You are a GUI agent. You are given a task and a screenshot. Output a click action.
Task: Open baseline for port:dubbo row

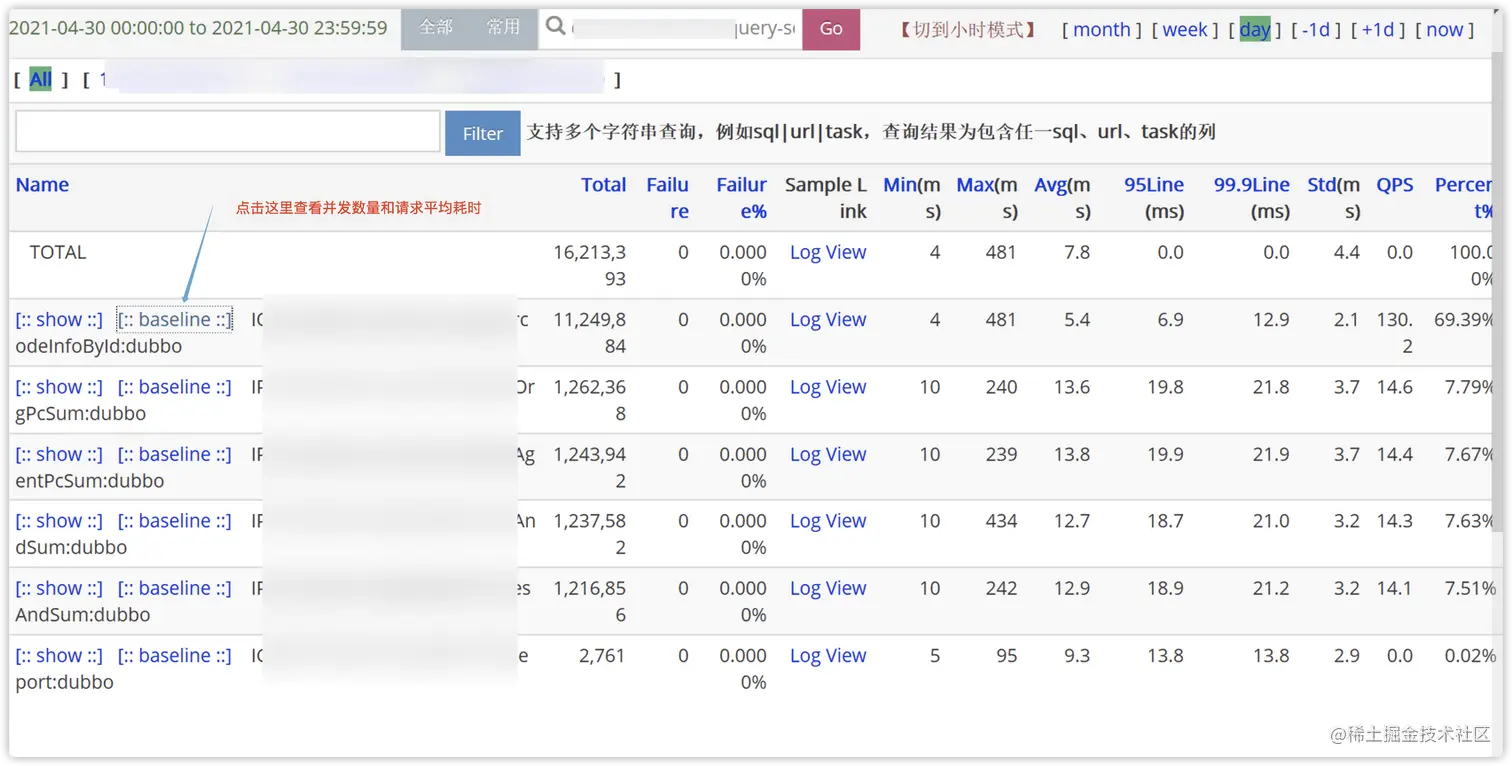(x=175, y=656)
